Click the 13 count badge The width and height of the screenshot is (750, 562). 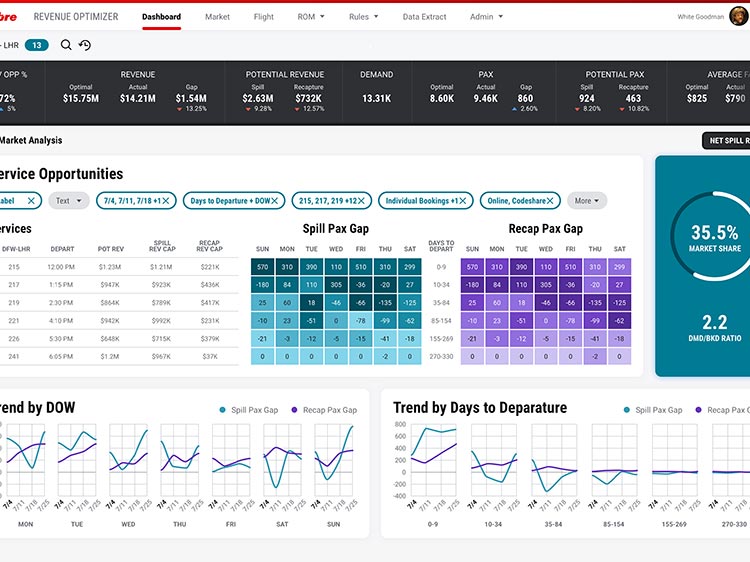click(x=37, y=45)
